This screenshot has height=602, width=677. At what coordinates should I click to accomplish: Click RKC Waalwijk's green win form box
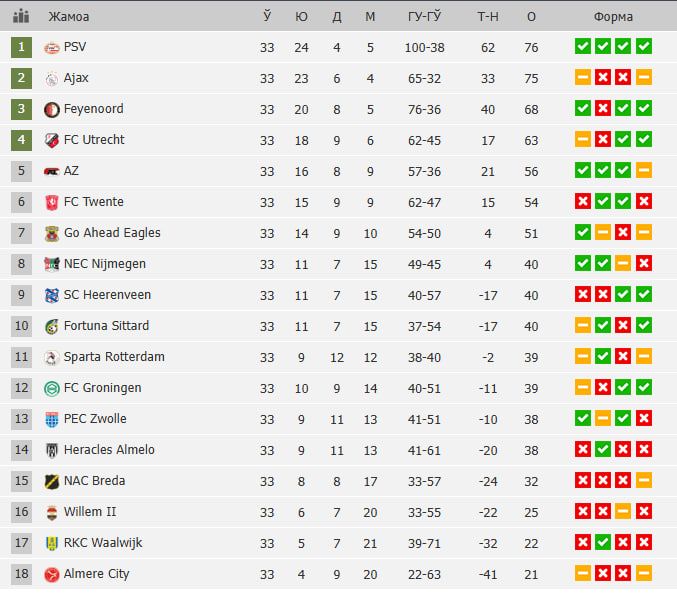[603, 542]
